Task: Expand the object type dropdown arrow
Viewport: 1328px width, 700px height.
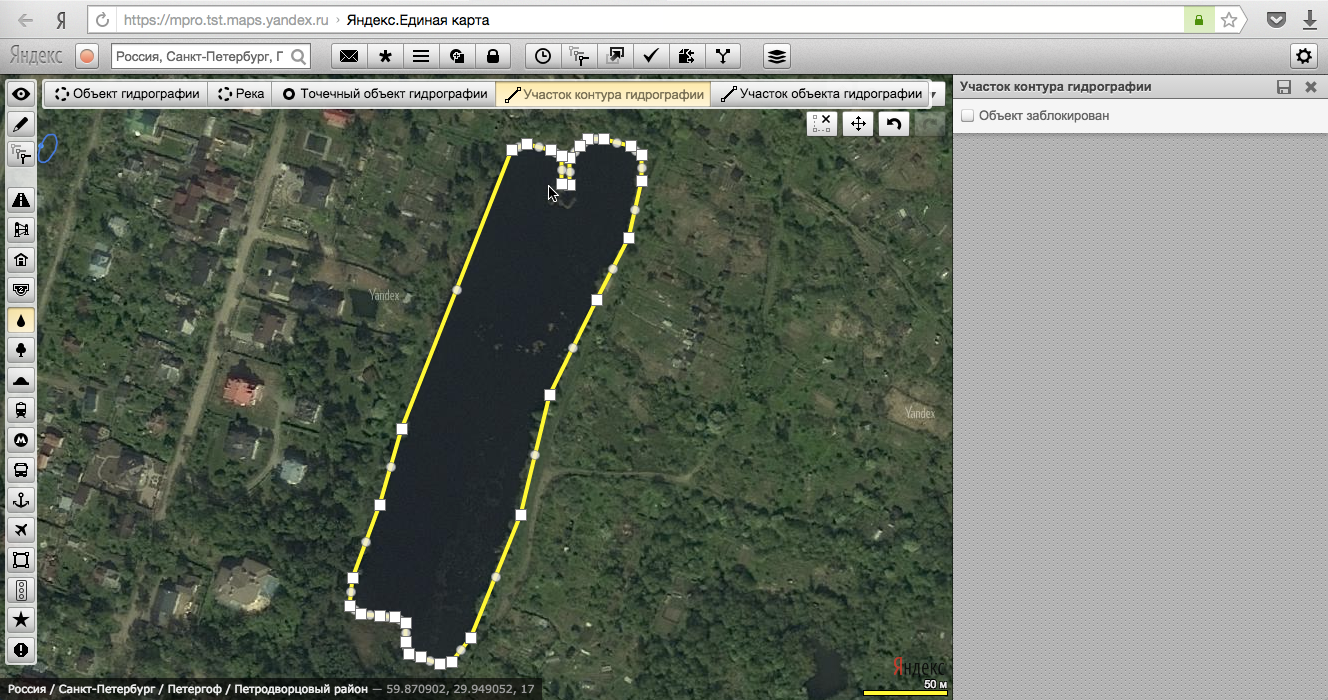Action: 936,94
